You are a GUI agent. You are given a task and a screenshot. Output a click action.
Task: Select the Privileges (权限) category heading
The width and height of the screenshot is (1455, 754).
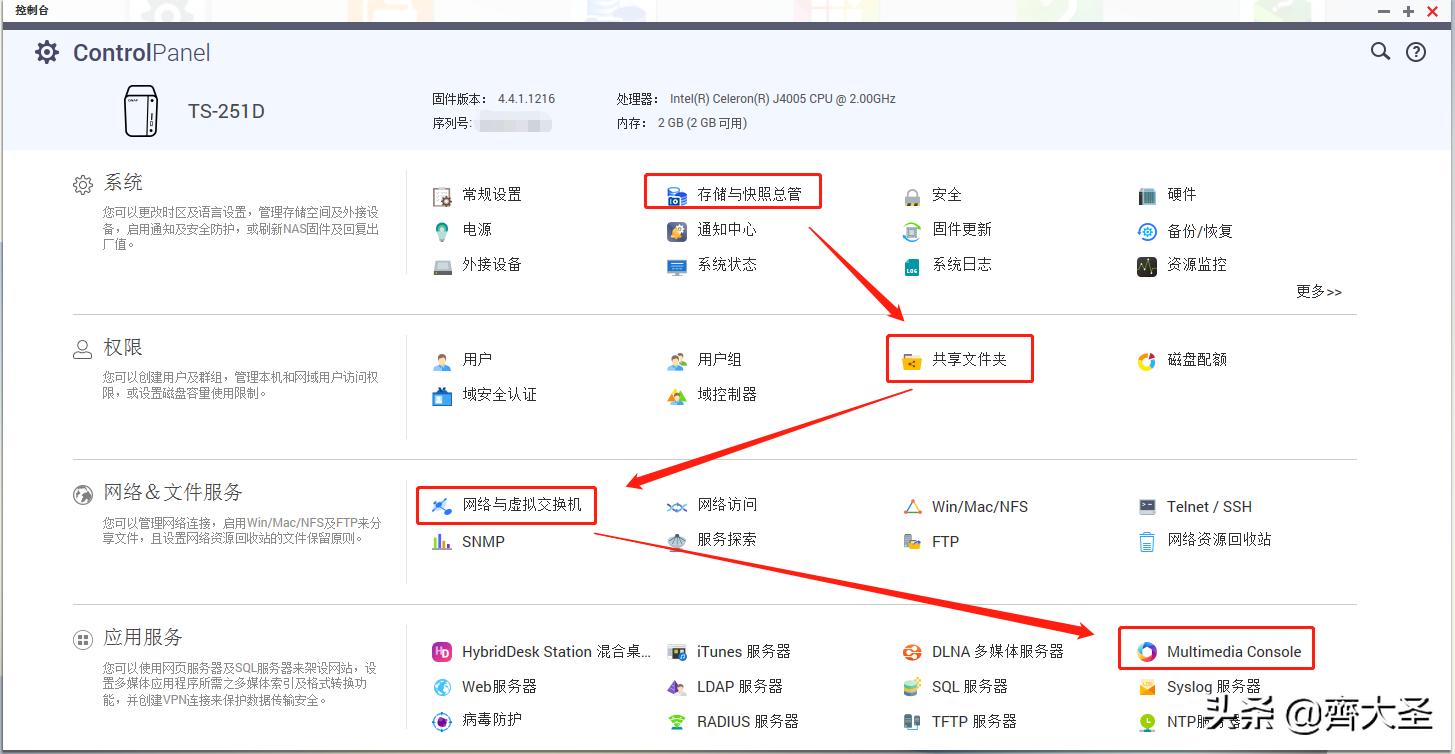(122, 348)
